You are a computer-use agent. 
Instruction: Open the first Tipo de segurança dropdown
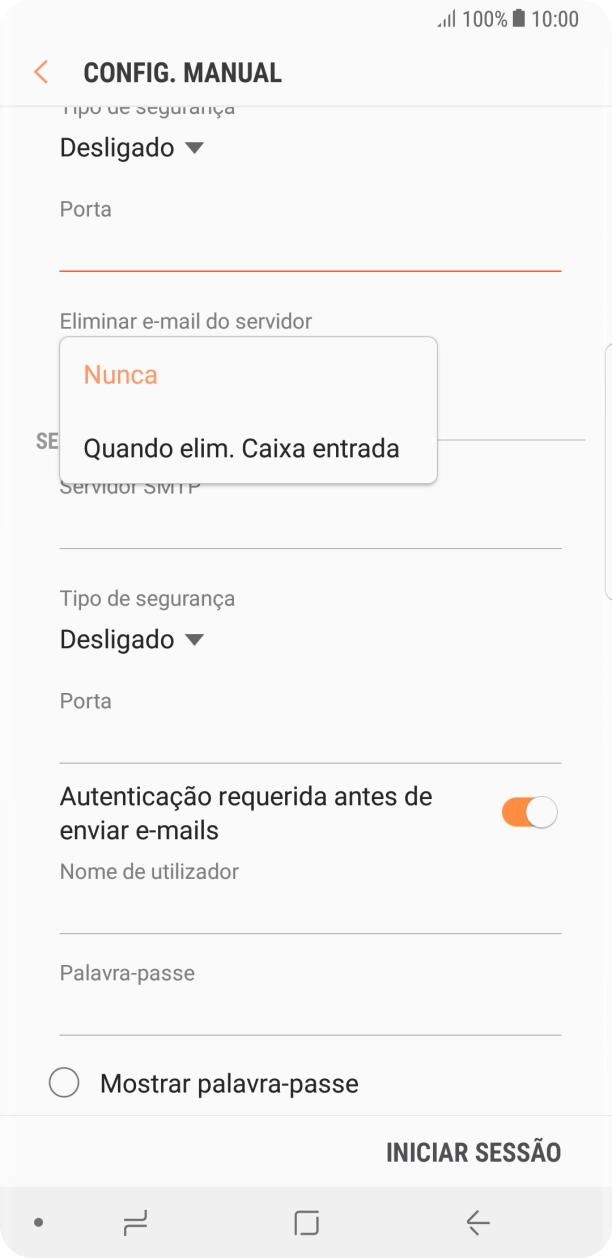point(131,147)
